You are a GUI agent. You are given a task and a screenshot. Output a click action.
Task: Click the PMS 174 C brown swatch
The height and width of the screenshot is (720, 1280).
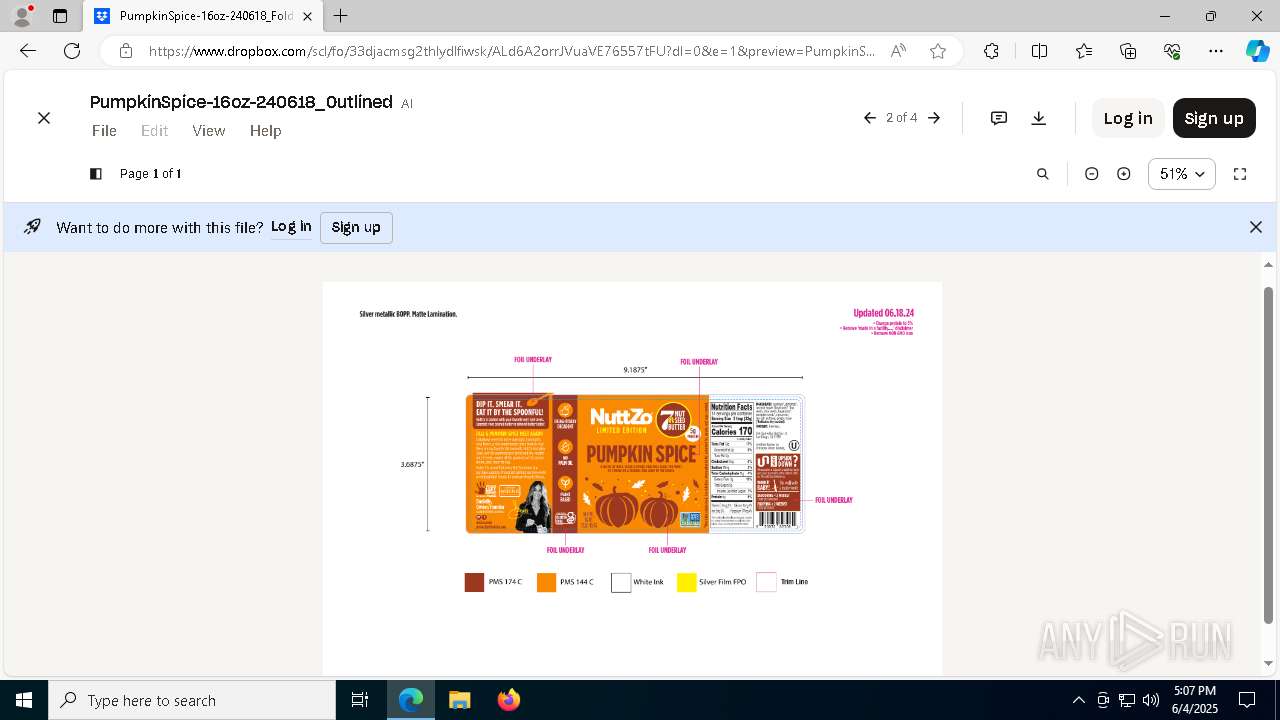coord(474,582)
